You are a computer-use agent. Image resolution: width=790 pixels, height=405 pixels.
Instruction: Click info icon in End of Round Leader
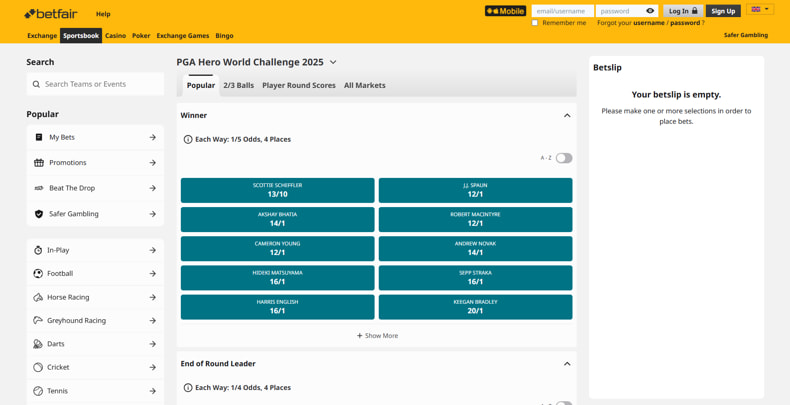coord(188,387)
